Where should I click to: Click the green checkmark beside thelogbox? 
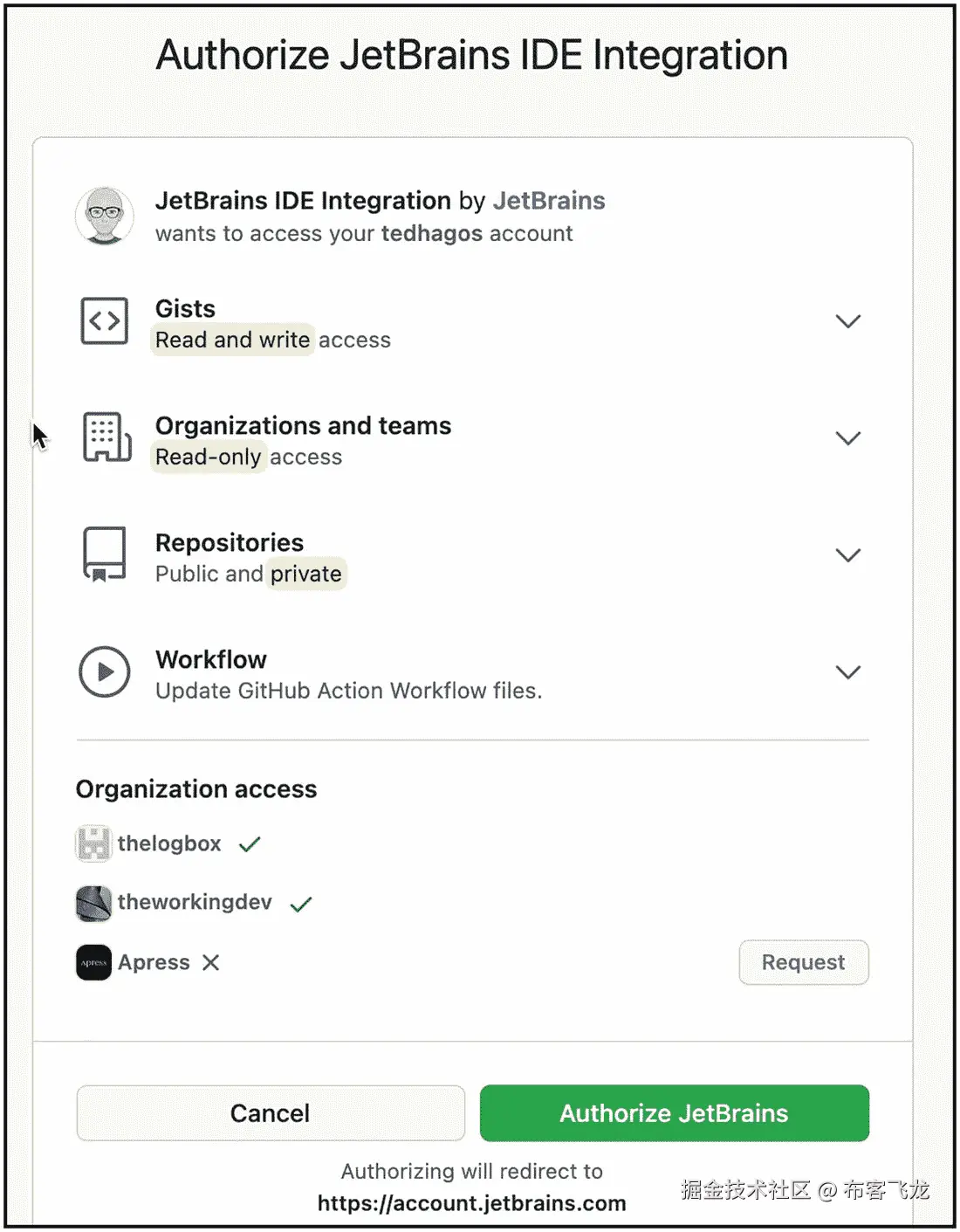[250, 844]
